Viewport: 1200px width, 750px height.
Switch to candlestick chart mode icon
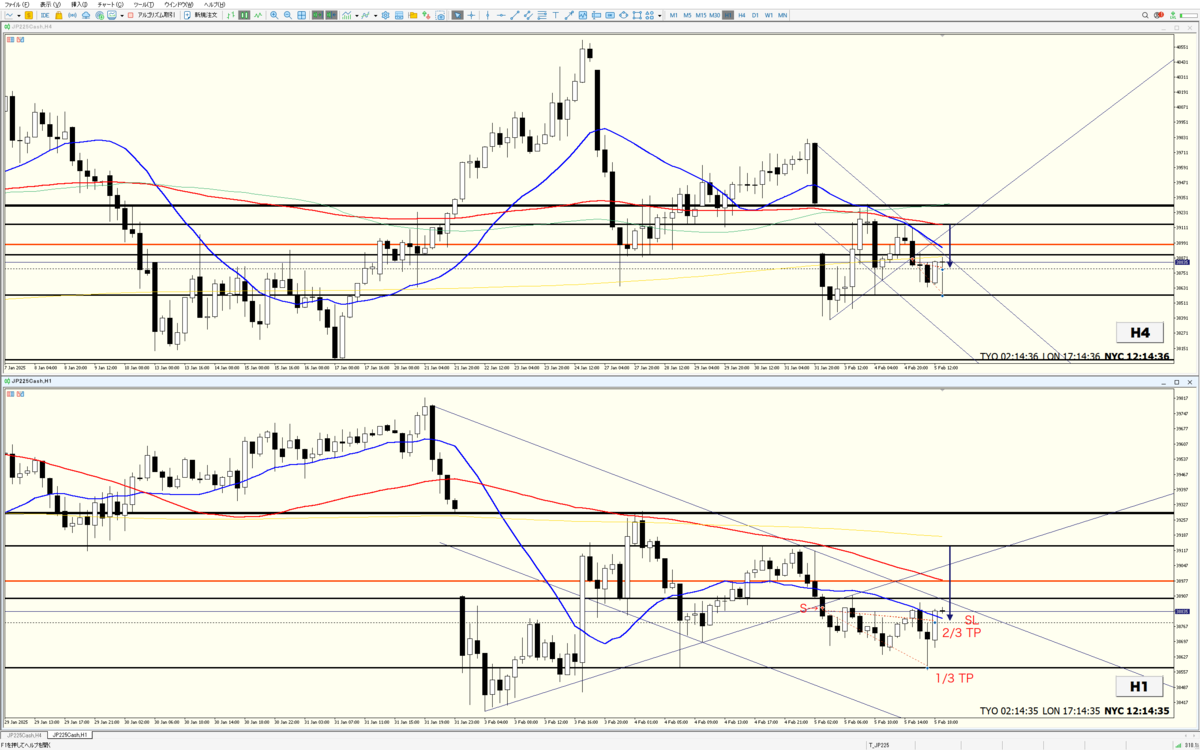(x=244, y=15)
